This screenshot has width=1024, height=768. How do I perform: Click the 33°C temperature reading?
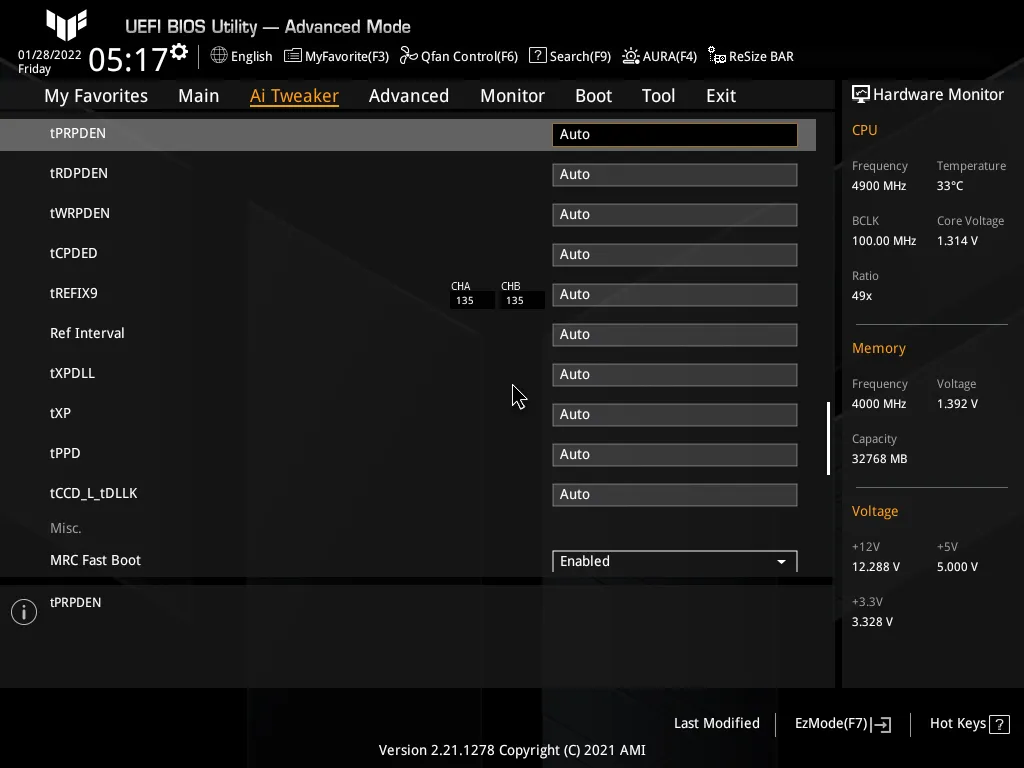(950, 186)
